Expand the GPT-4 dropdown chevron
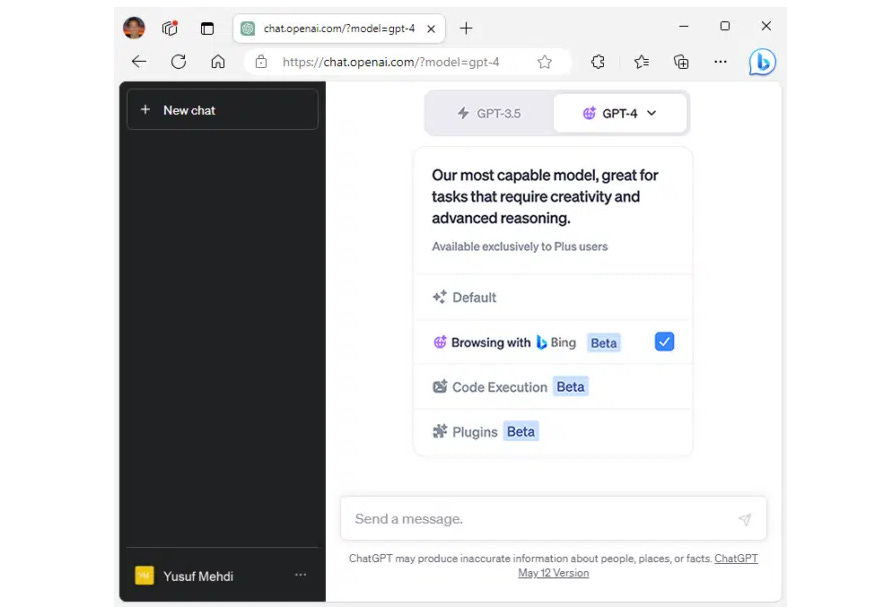The image size is (895, 610). point(651,113)
